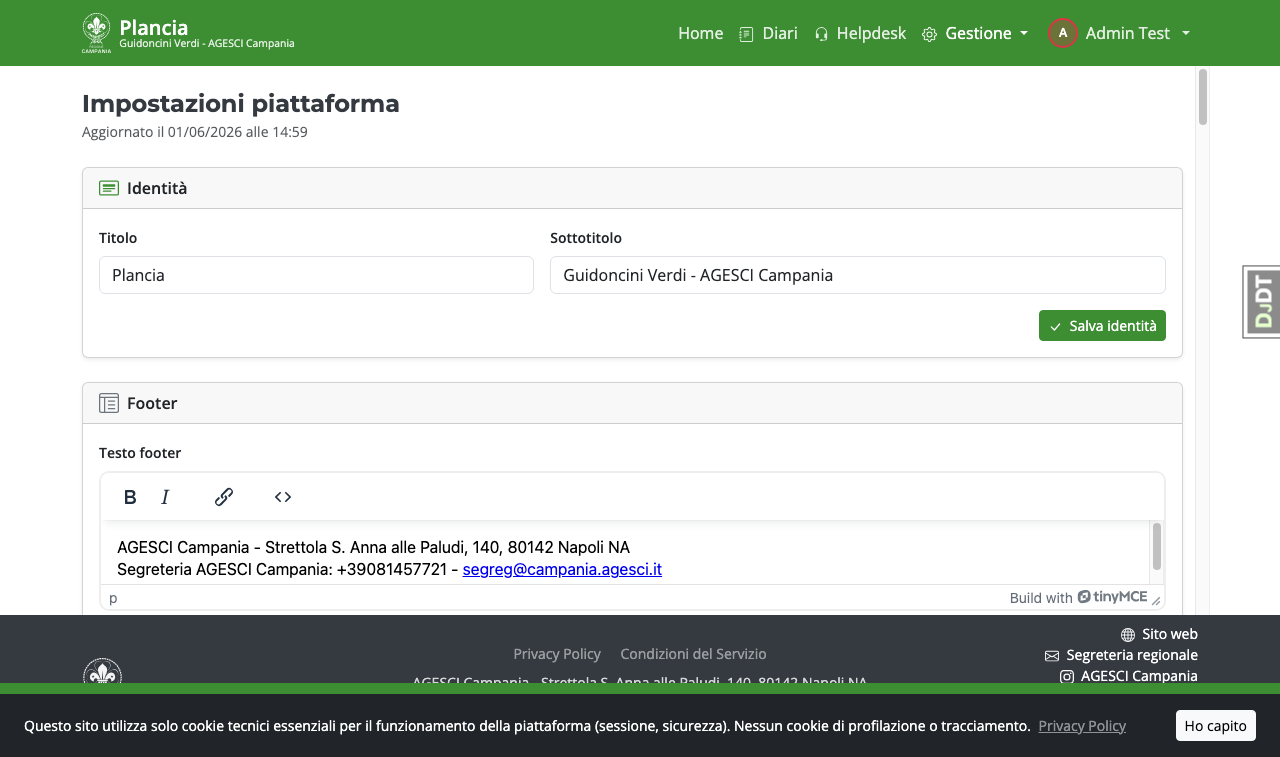Toggle italic formatting in footer editor
The width and height of the screenshot is (1280, 757).
pyautogui.click(x=166, y=497)
